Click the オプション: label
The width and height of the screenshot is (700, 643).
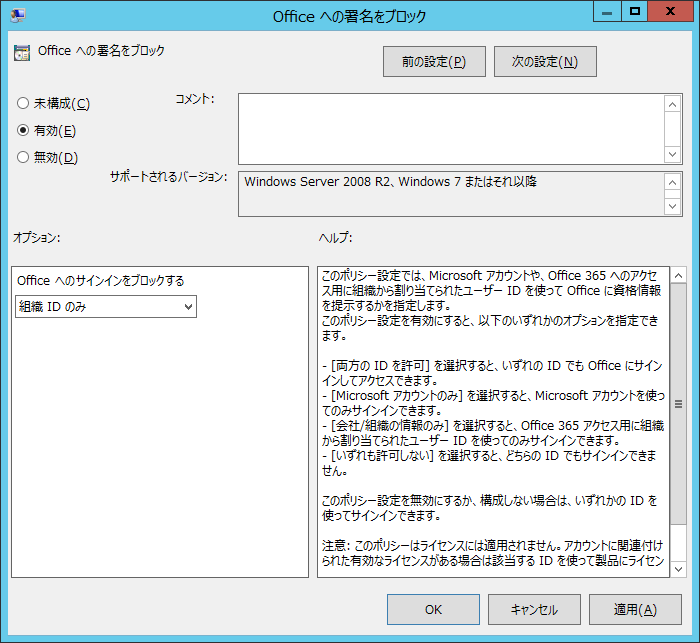point(37,238)
